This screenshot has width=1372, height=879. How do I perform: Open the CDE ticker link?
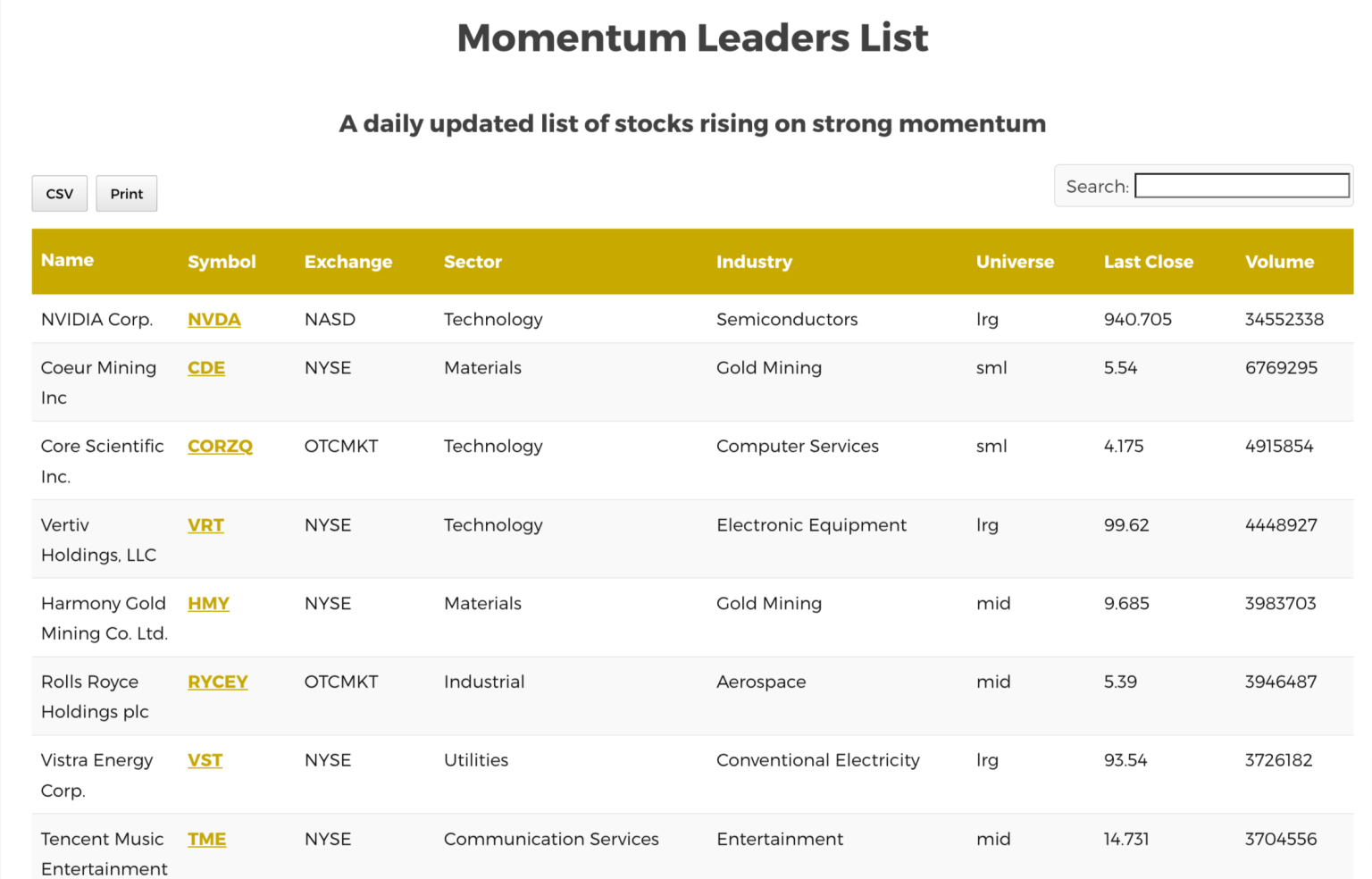[x=205, y=367]
